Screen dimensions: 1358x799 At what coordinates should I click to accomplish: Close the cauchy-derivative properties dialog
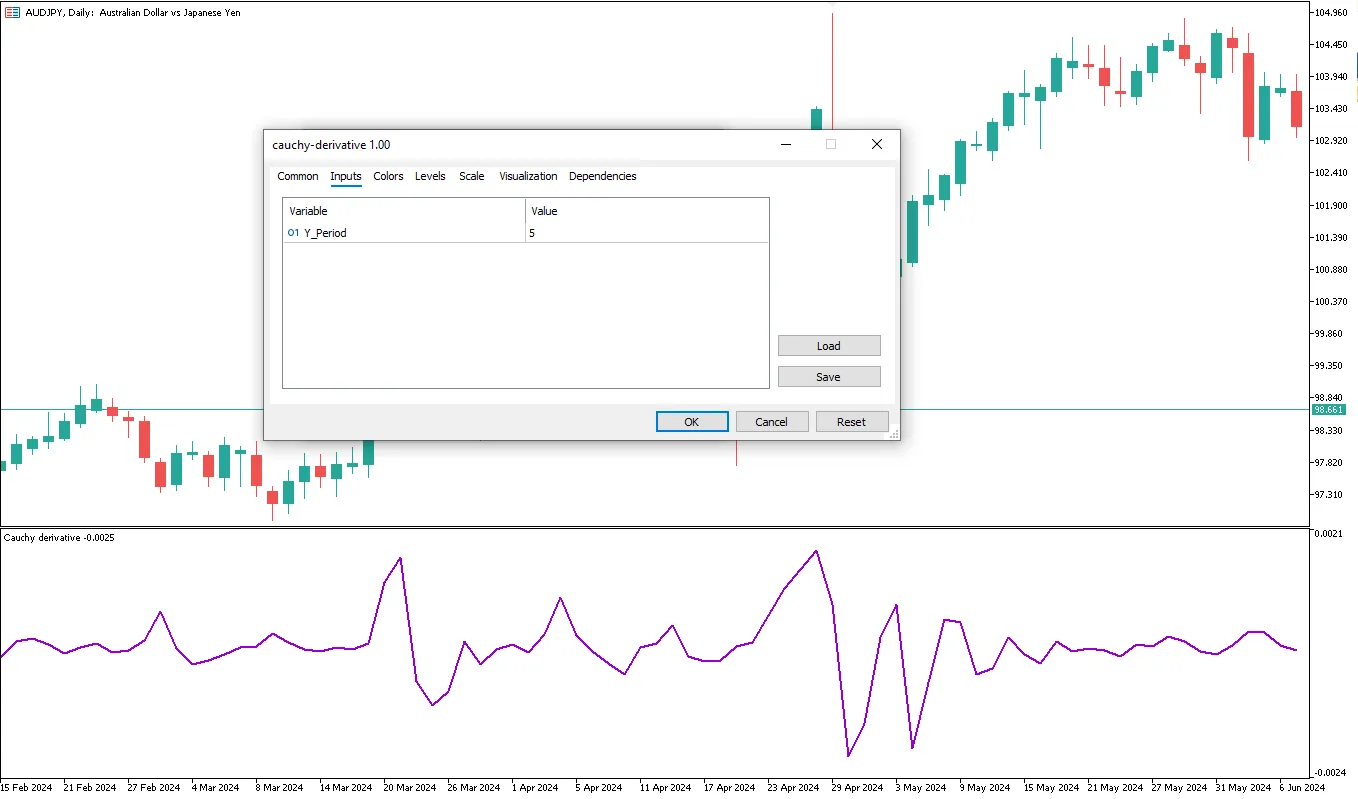point(876,145)
